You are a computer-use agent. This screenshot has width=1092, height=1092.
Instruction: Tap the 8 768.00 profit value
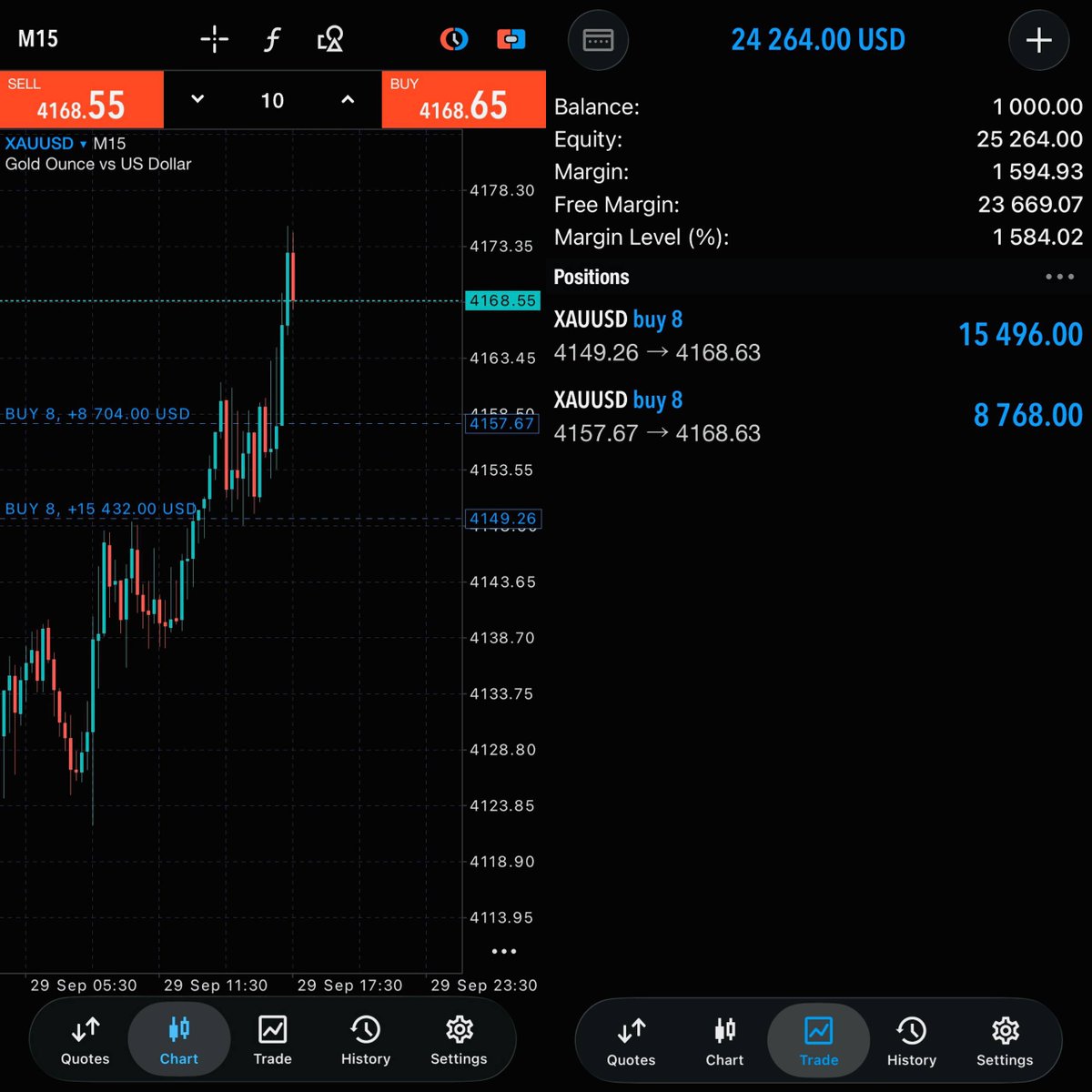pyautogui.click(x=1028, y=415)
